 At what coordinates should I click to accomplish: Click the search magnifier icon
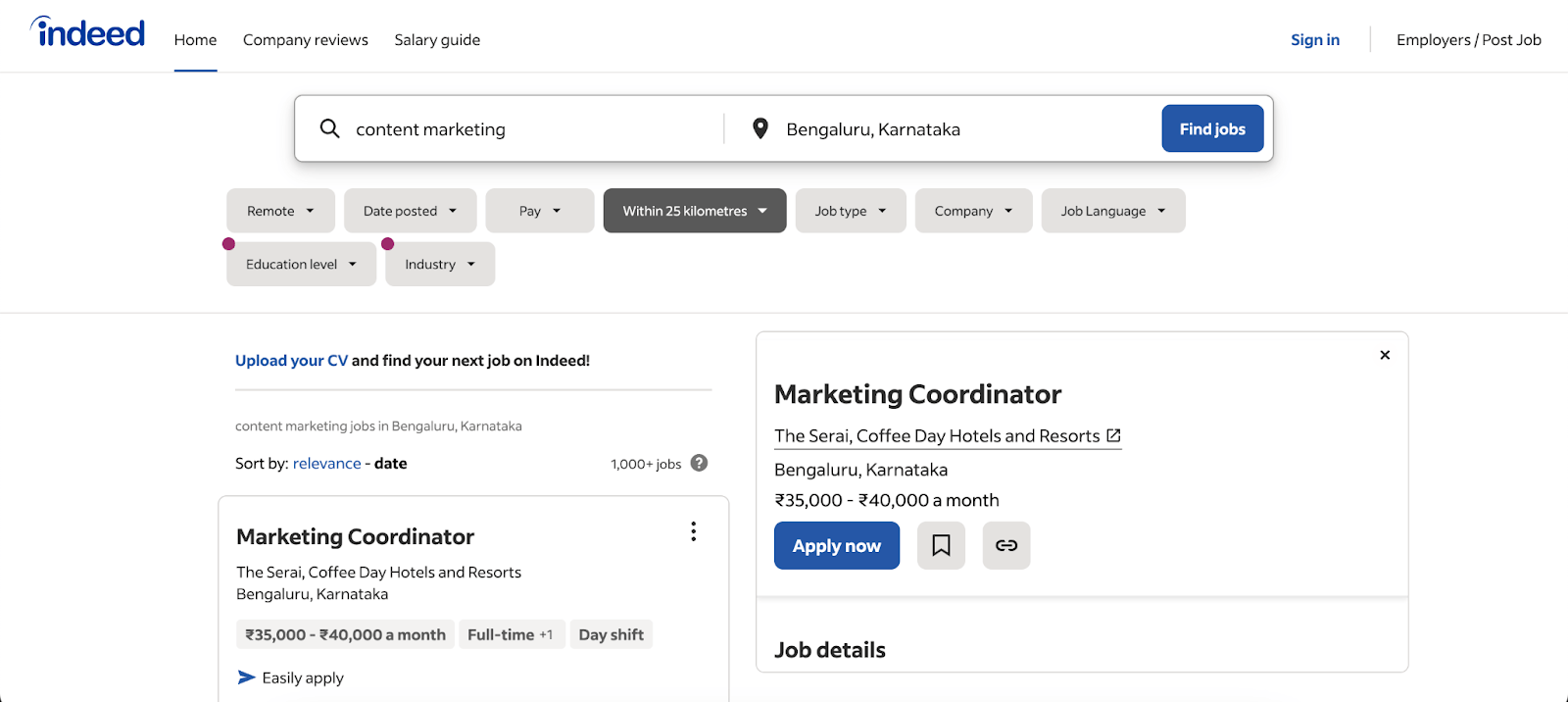pyautogui.click(x=330, y=128)
